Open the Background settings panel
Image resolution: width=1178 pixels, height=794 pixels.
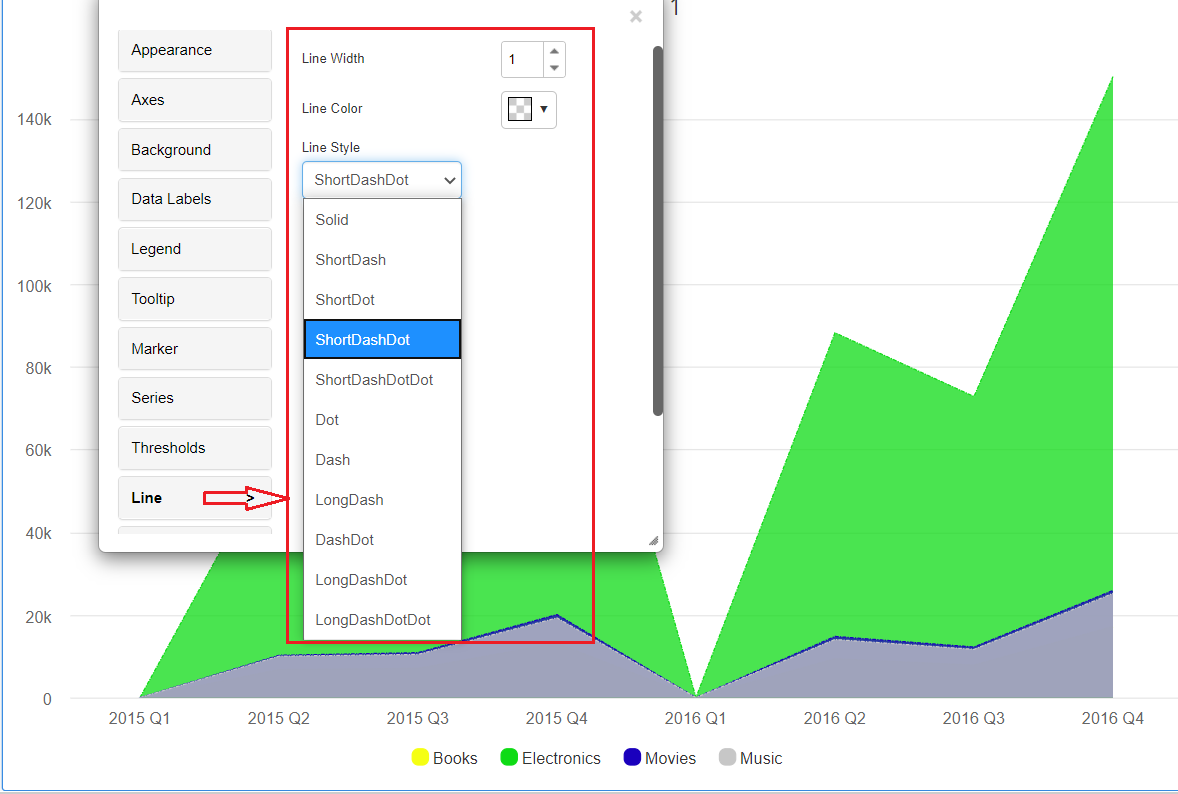coord(194,149)
